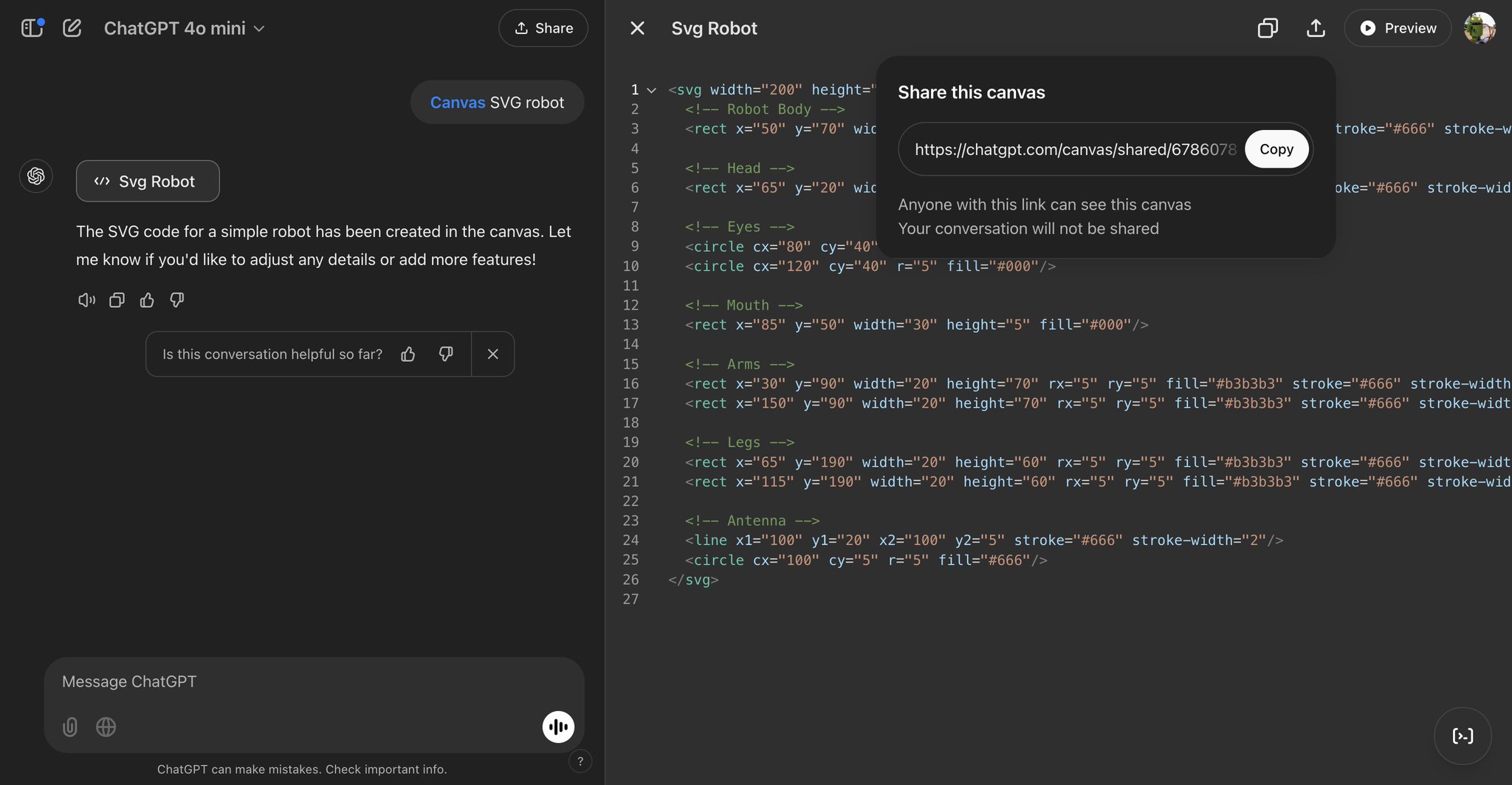Viewport: 1512px width, 785px height.
Task: Click the Robot Body comment line
Action: (765, 109)
